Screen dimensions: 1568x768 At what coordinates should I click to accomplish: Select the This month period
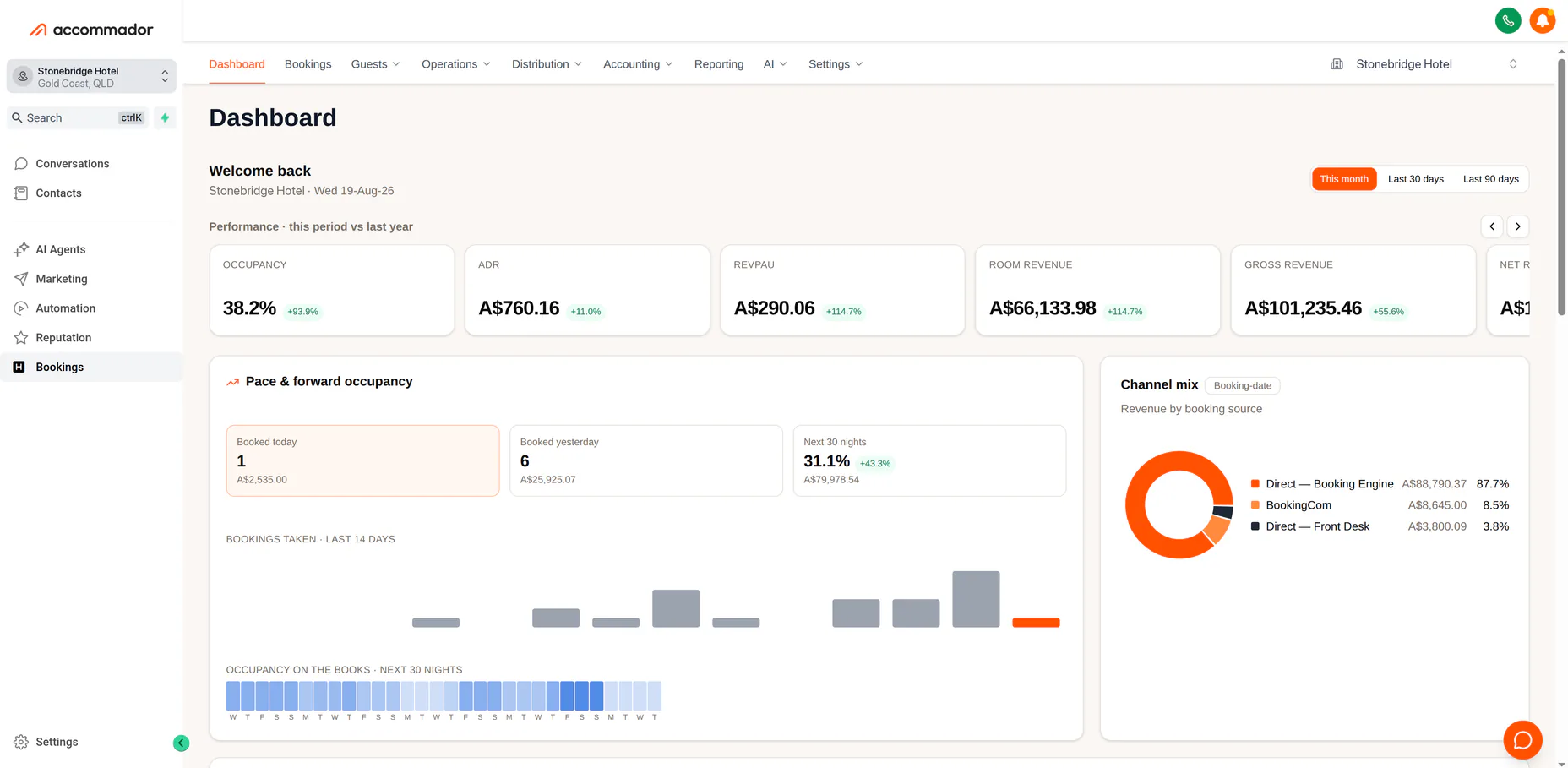(x=1344, y=179)
